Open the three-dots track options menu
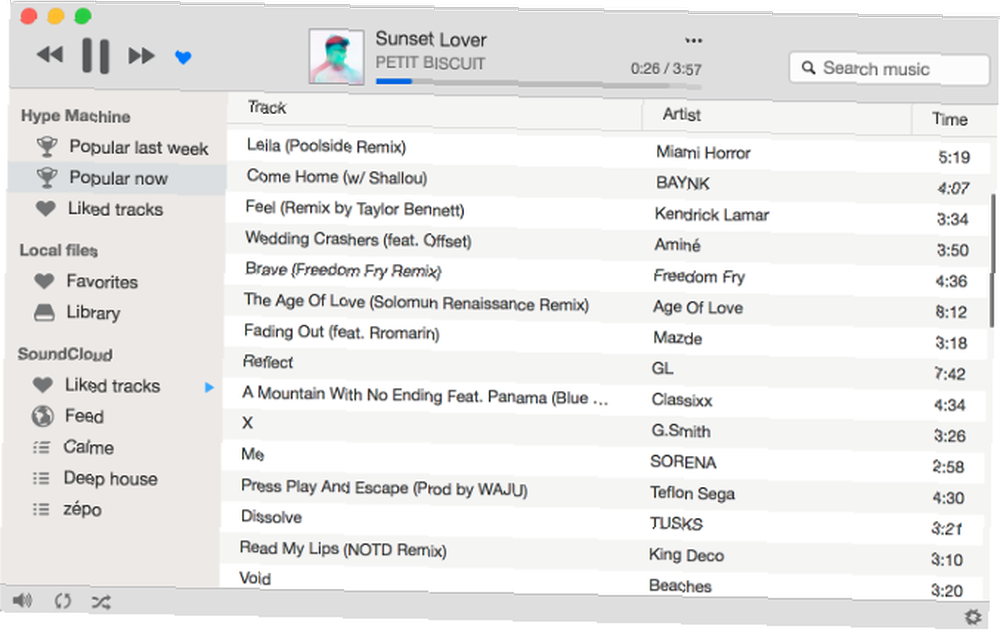This screenshot has width=1000, height=632. click(x=693, y=40)
